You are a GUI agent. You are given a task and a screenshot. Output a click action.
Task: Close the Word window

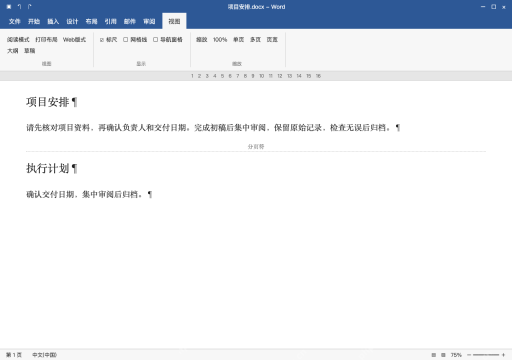504,7
